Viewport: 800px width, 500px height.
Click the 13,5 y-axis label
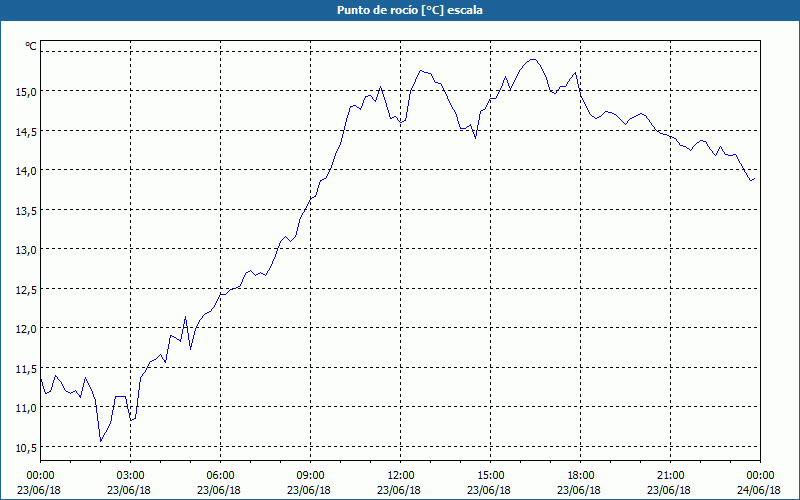(27, 210)
